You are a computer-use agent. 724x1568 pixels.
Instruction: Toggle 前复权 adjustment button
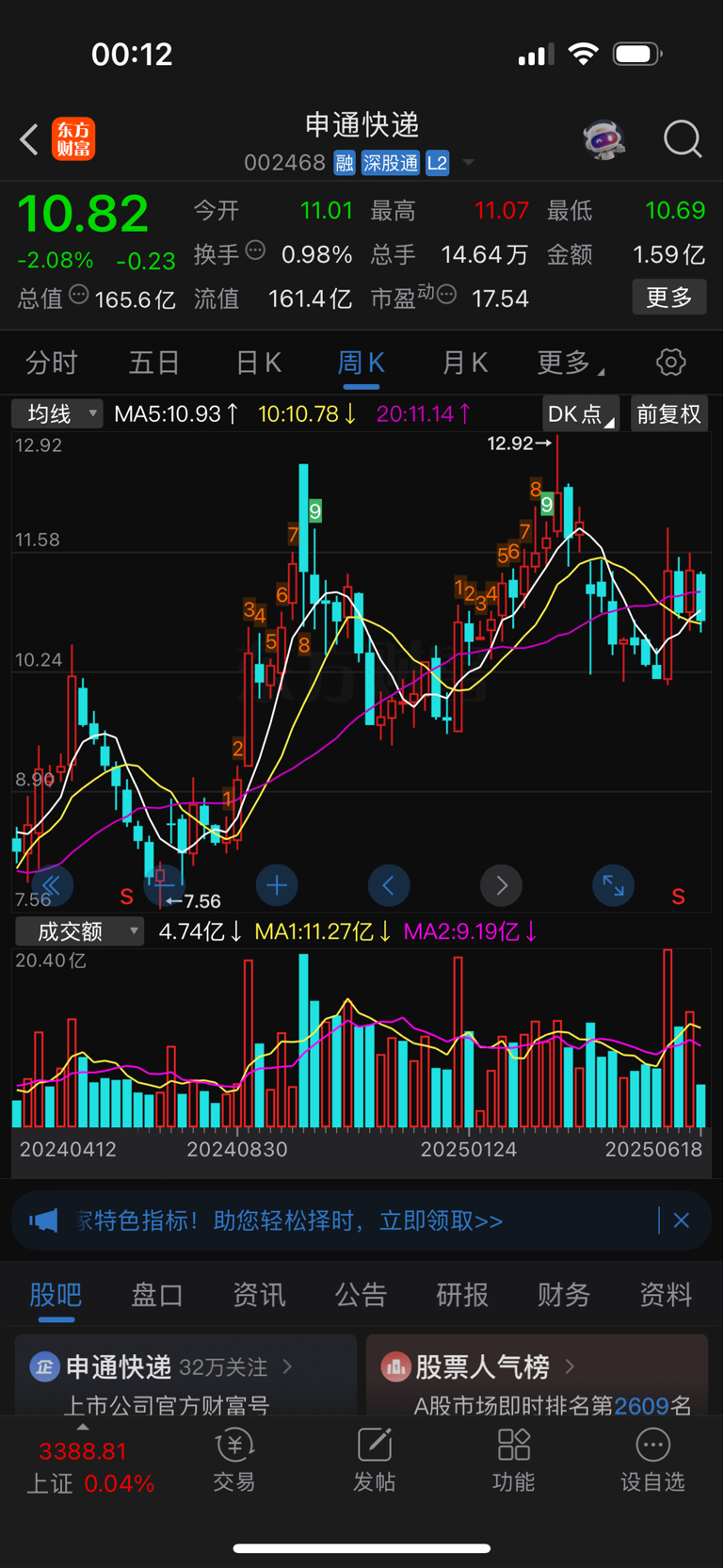coord(668,414)
